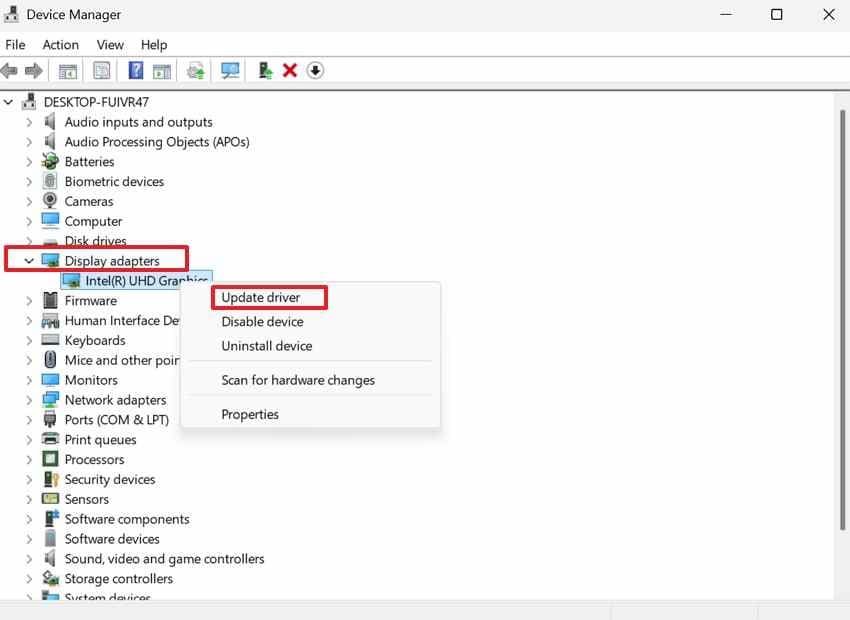This screenshot has width=850, height=620.
Task: Choose Update driver from context menu
Action: 261,298
